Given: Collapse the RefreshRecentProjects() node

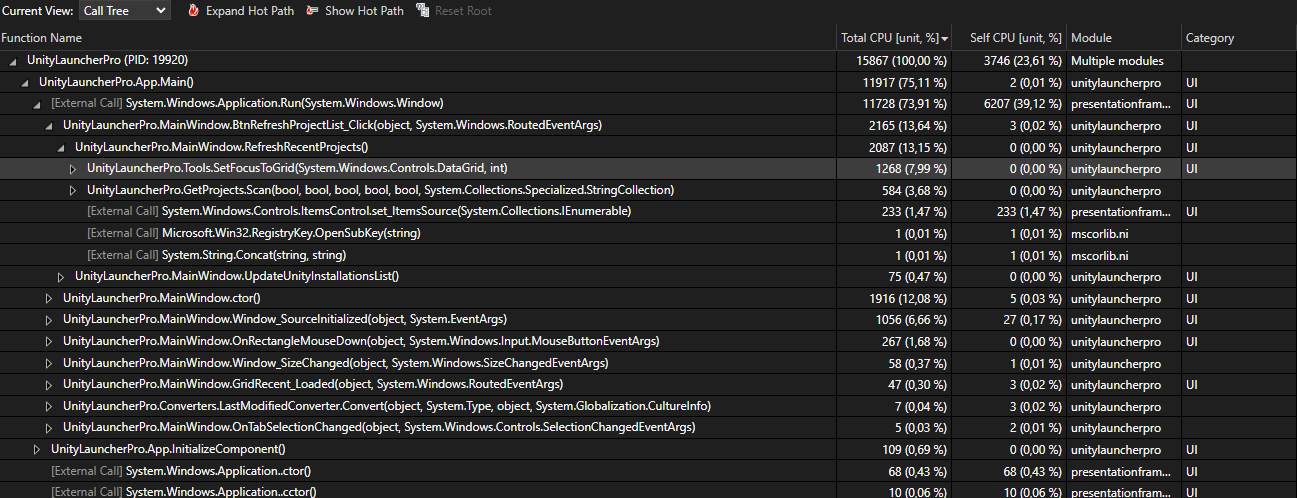Looking at the screenshot, I should (x=61, y=147).
